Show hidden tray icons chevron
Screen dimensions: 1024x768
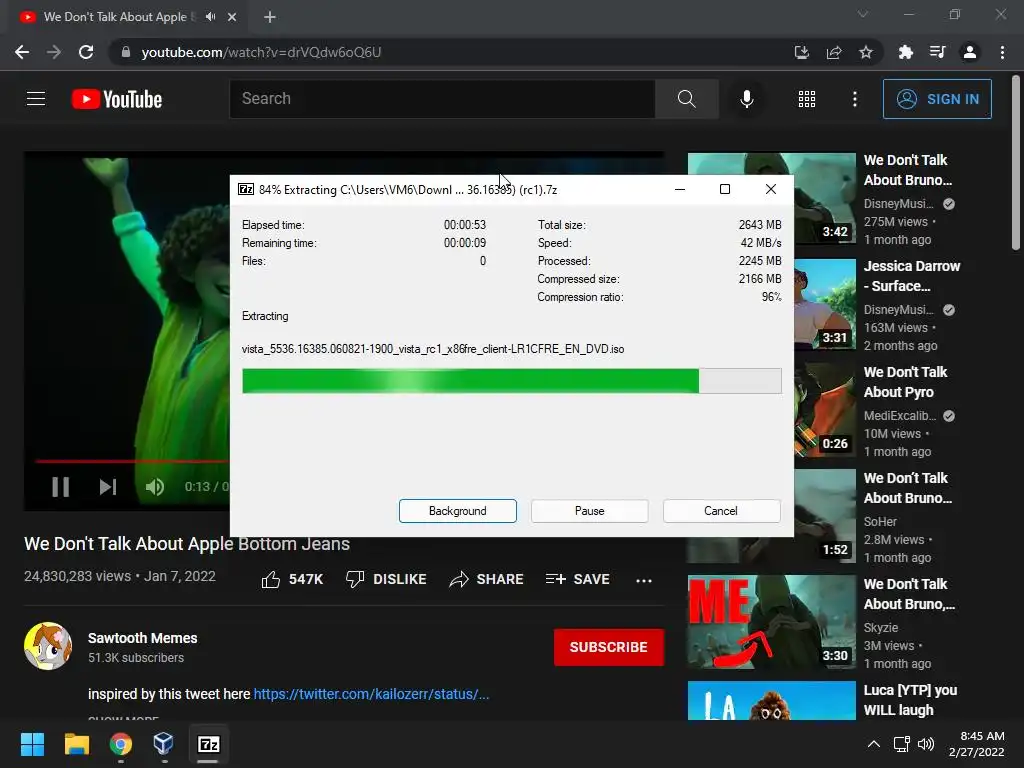(873, 744)
